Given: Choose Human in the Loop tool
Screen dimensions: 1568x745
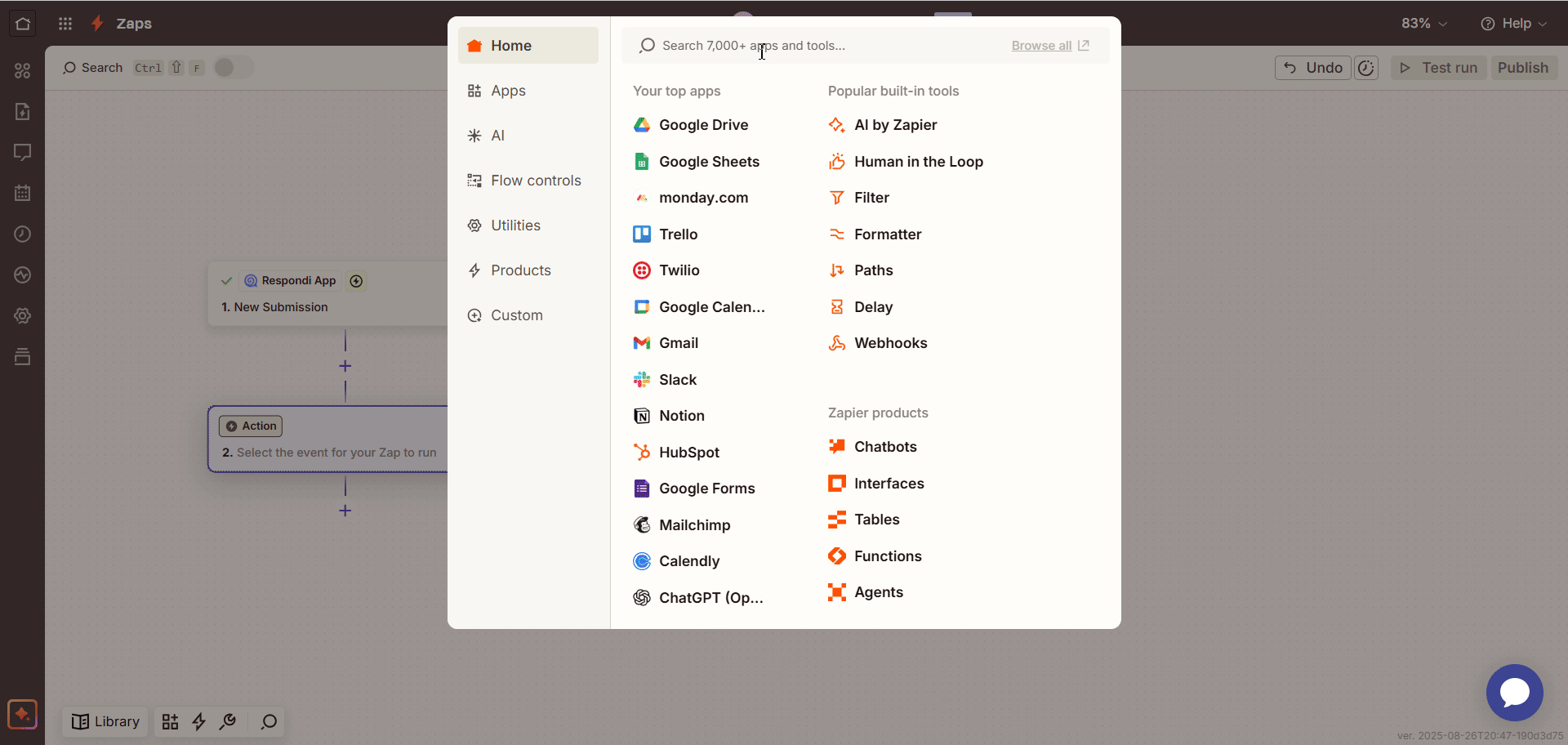Looking at the screenshot, I should click(906, 162).
